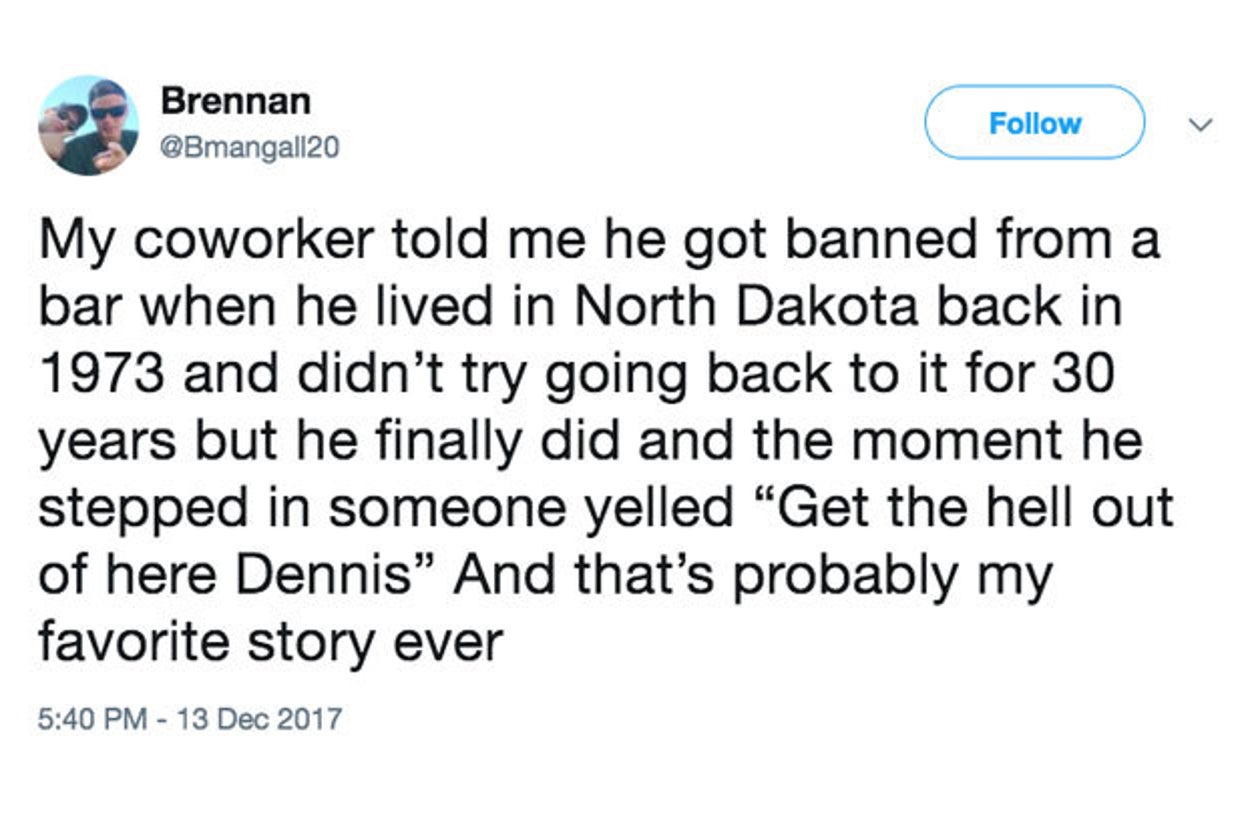
Task: Click "Get the hell out" quote text
Action: [968, 510]
